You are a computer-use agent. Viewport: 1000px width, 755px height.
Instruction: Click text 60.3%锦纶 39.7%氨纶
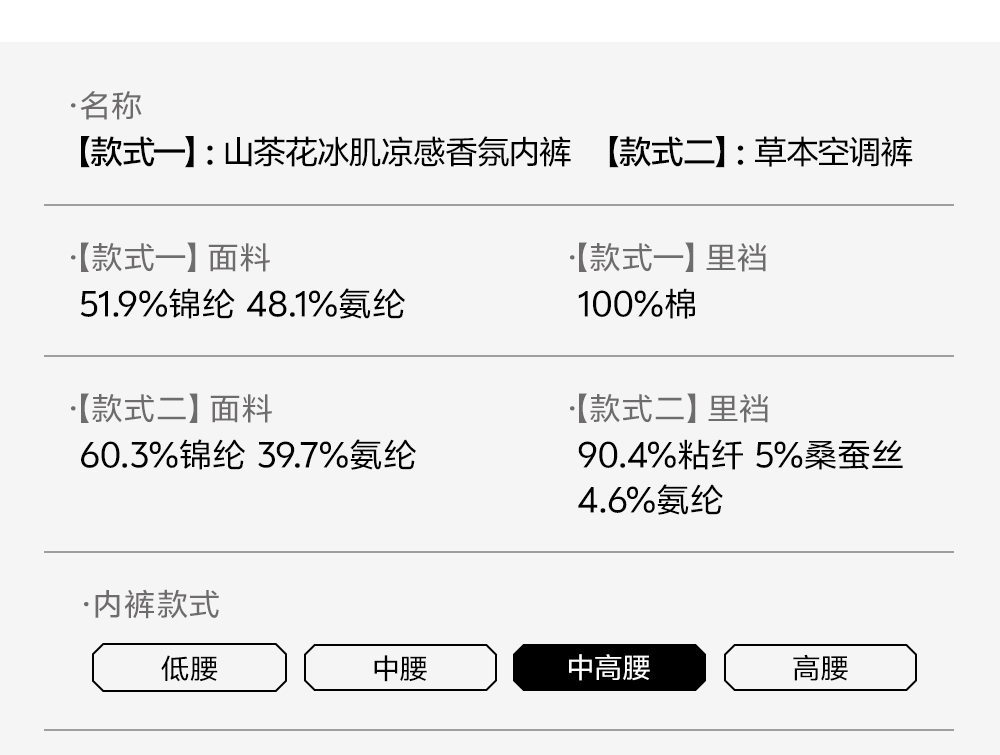tap(247, 455)
